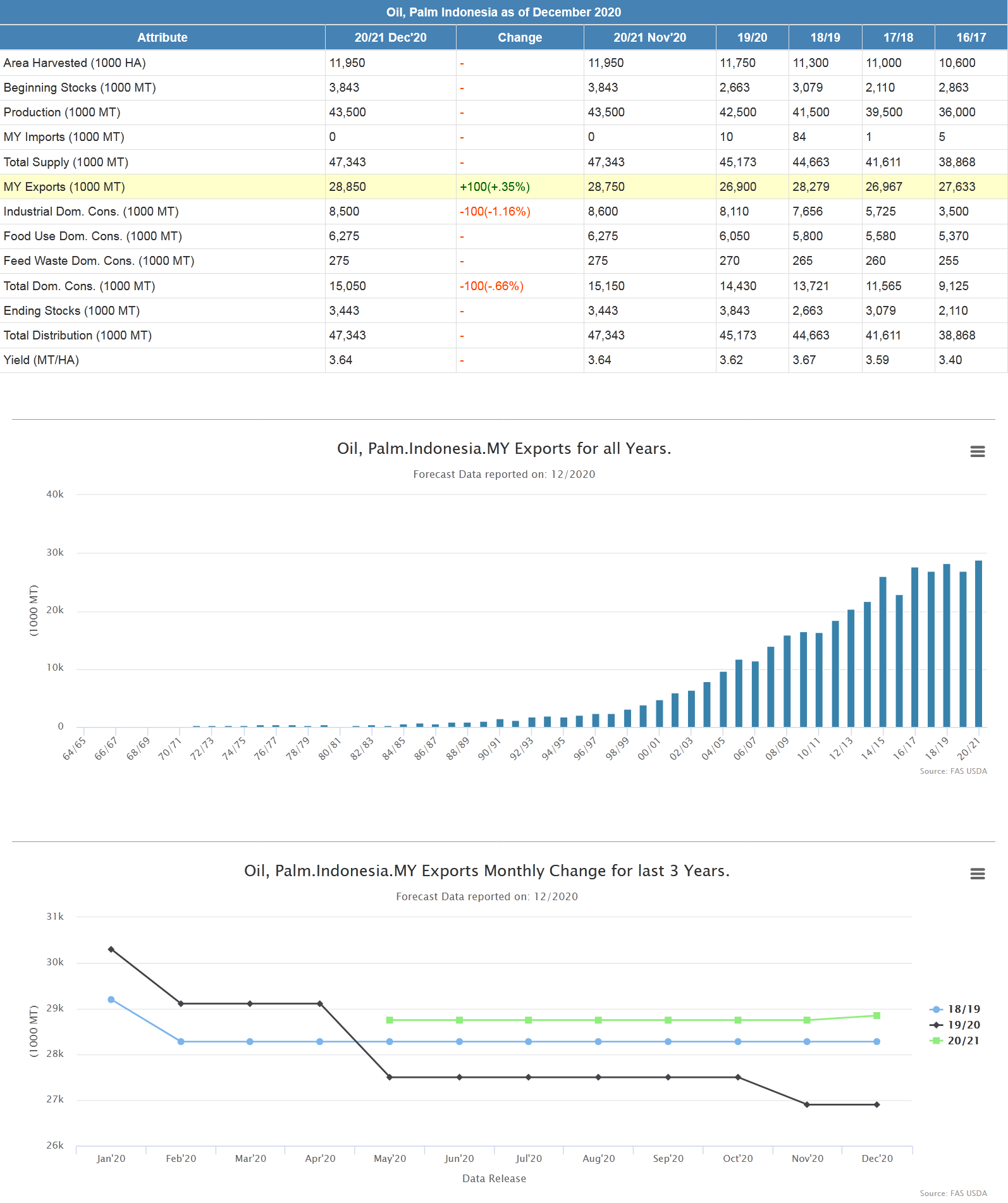Click the 20/21 Dec'20 green data point
The height and width of the screenshot is (1203, 1008).
coord(877,1016)
